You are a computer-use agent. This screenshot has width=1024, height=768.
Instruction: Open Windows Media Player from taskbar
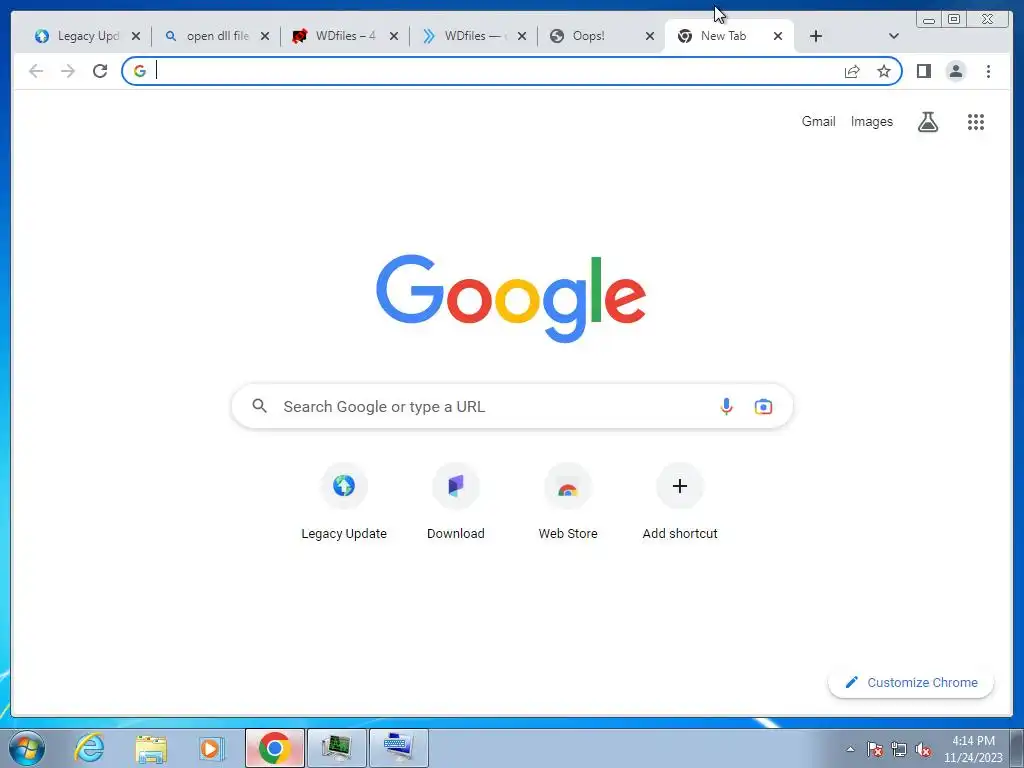click(x=211, y=748)
